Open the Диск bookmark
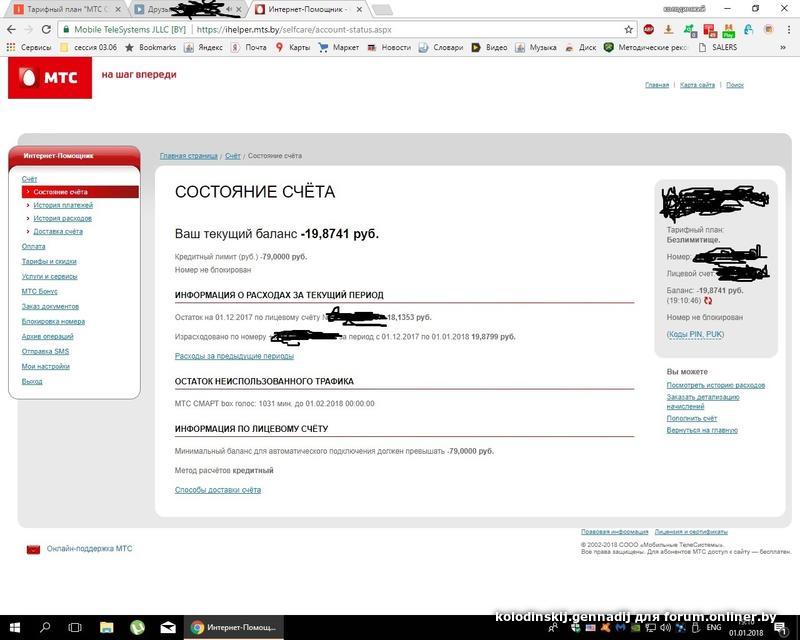 click(x=581, y=47)
